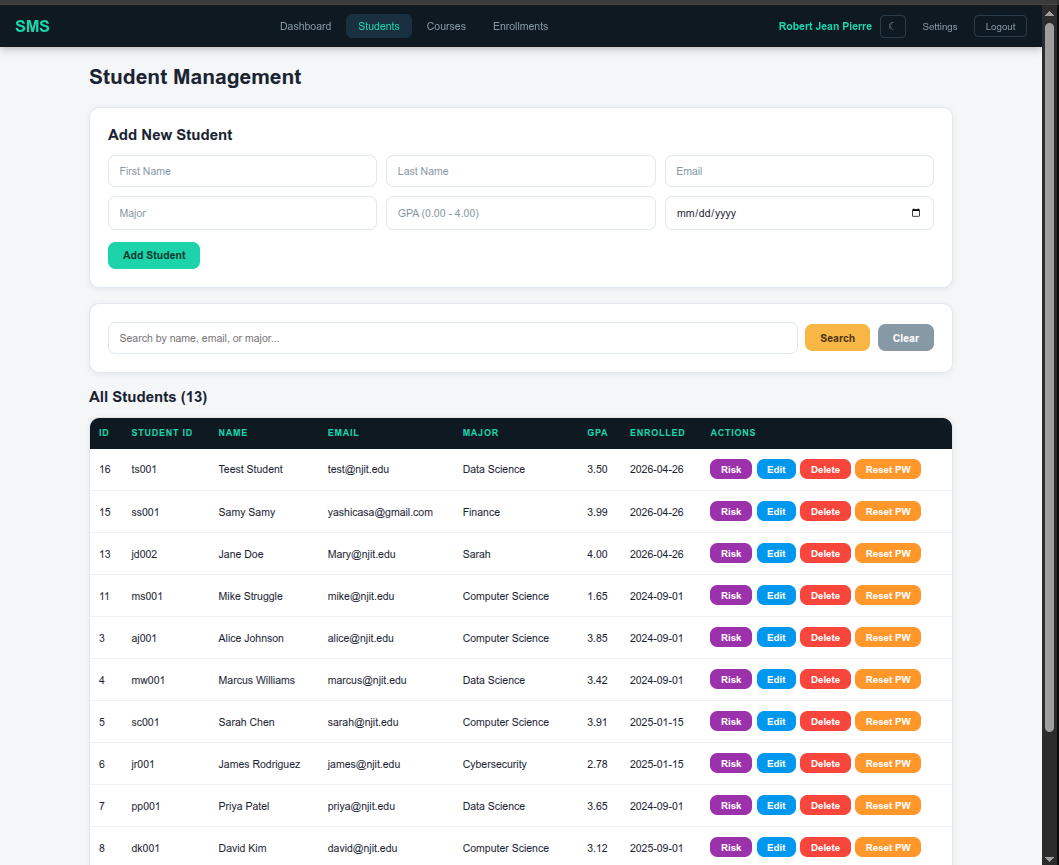Delete student Samy Samy
The width and height of the screenshot is (1059, 865).
[x=825, y=512]
